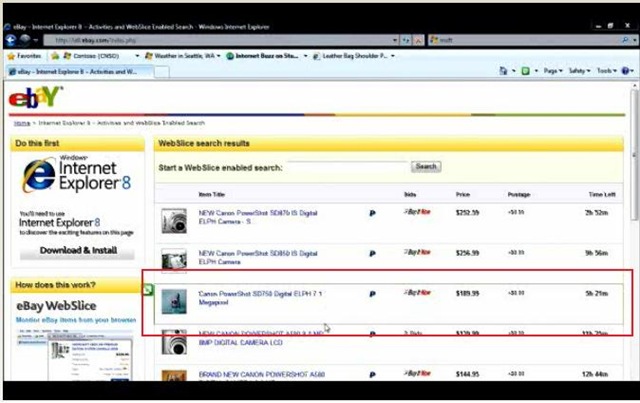Follow the Home breadcrumb link
This screenshot has height=403, width=640.
22,123
